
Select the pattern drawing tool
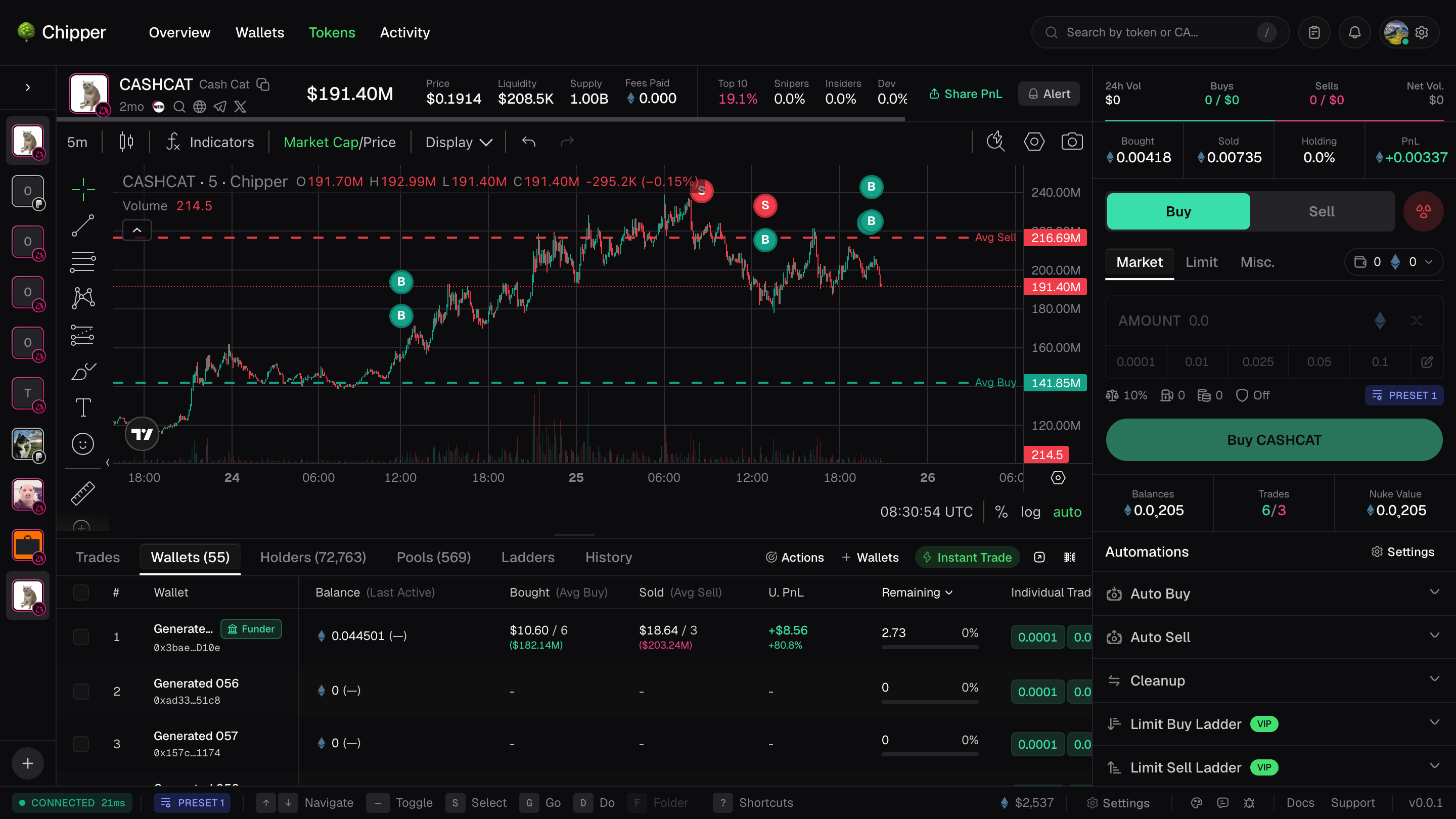[83, 298]
